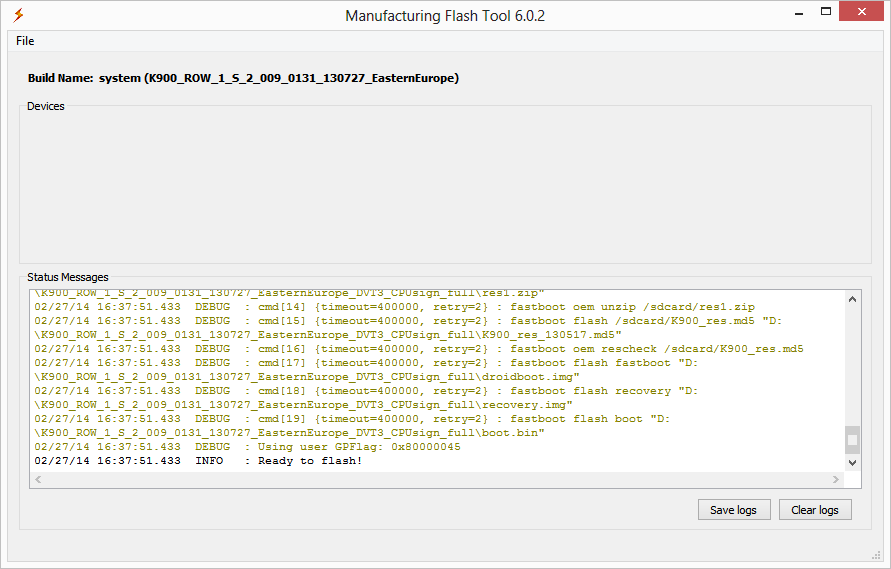891x569 pixels.
Task: Click the lightning bolt app icon
Action: point(18,15)
